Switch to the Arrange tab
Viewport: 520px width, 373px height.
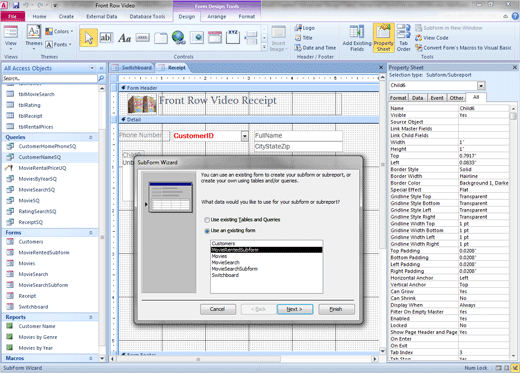pyautogui.click(x=217, y=16)
